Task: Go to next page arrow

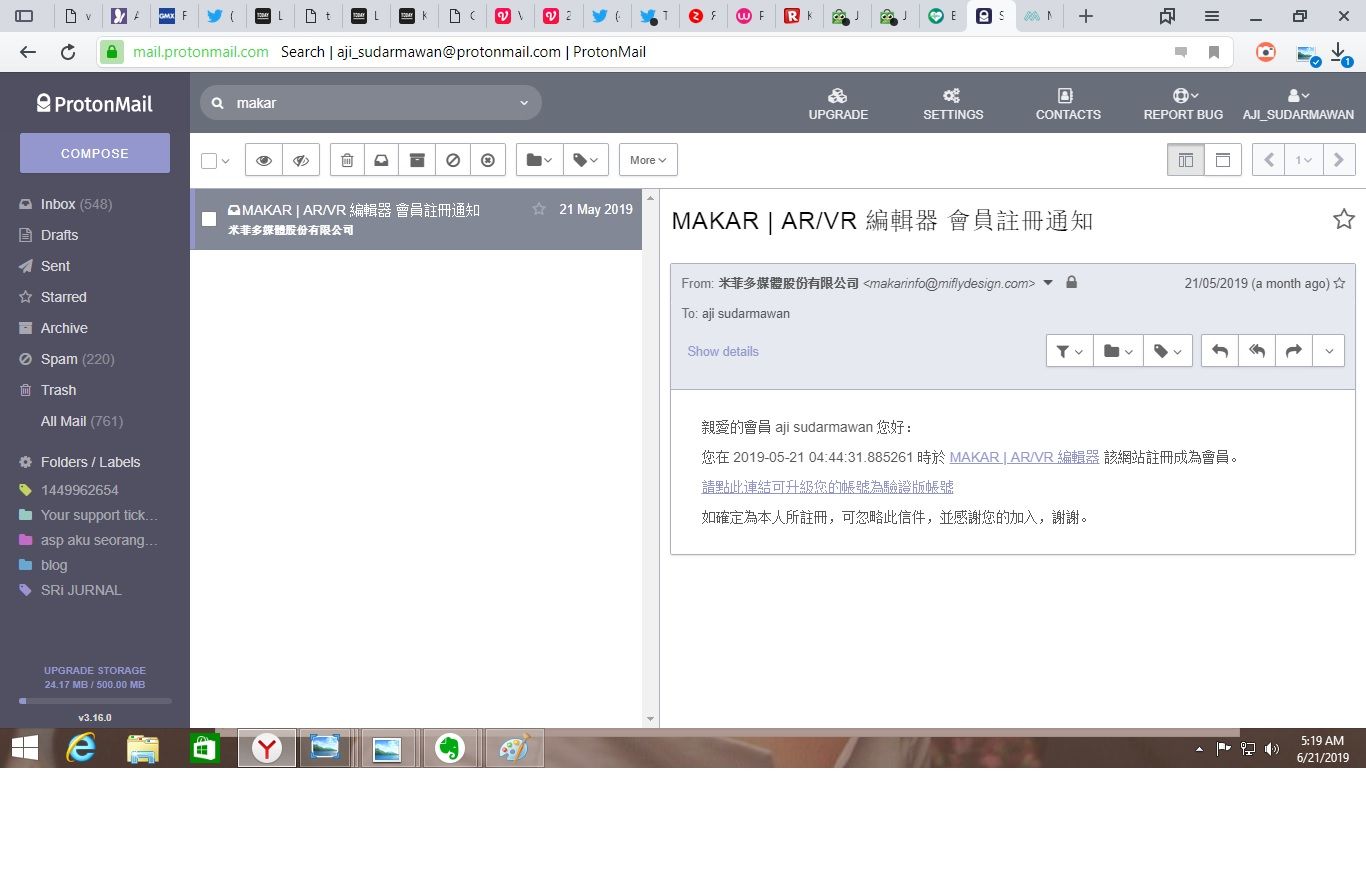Action: pyautogui.click(x=1339, y=160)
